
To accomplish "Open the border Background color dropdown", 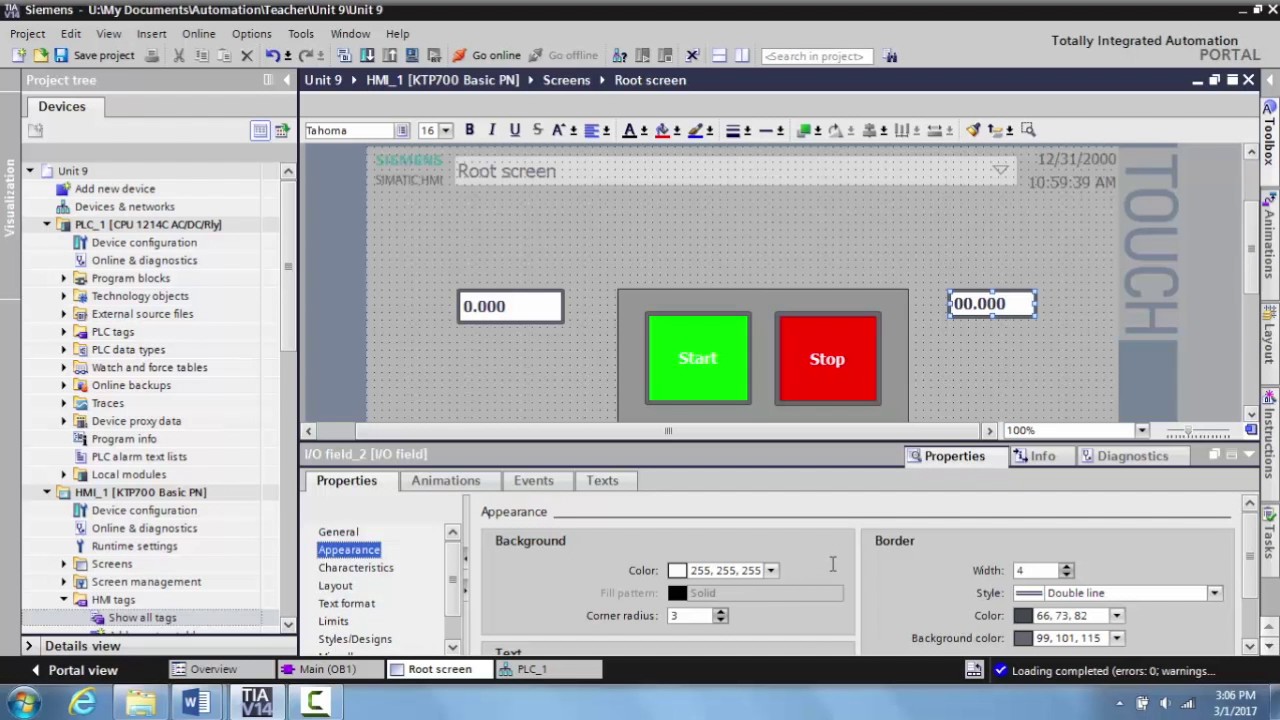I will pyautogui.click(x=1116, y=638).
